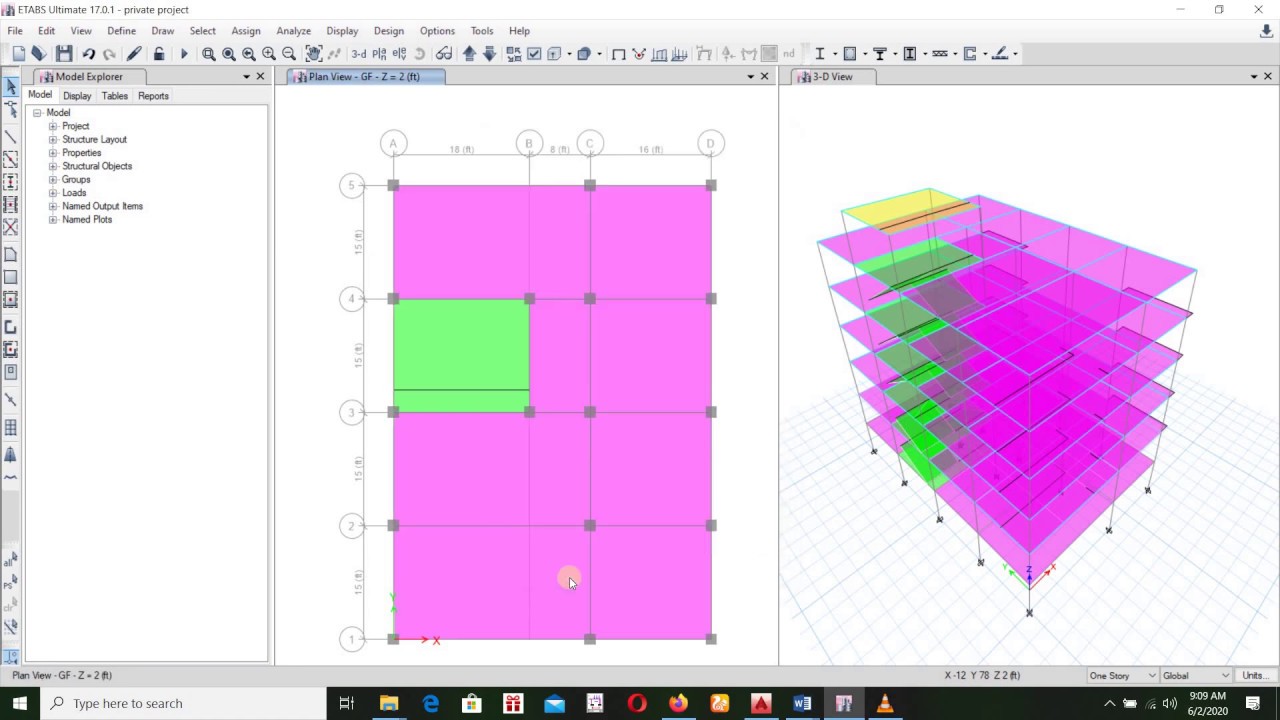Select the Plan View - GF tab
Image resolution: width=1280 pixels, height=720 pixels.
[364, 77]
